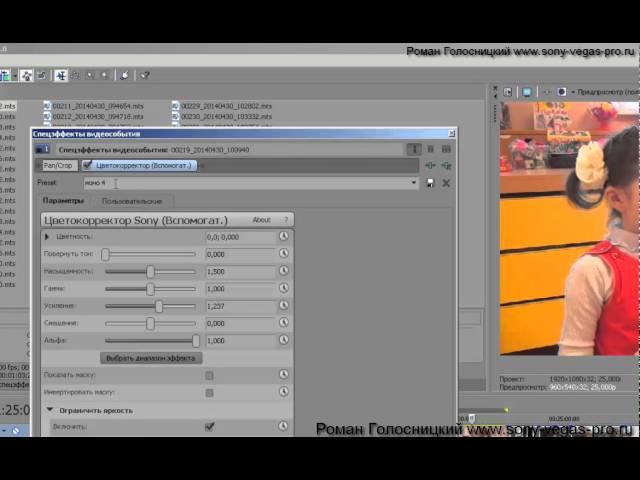Click the Выбрать диапазон эффекта button

click(x=151, y=358)
